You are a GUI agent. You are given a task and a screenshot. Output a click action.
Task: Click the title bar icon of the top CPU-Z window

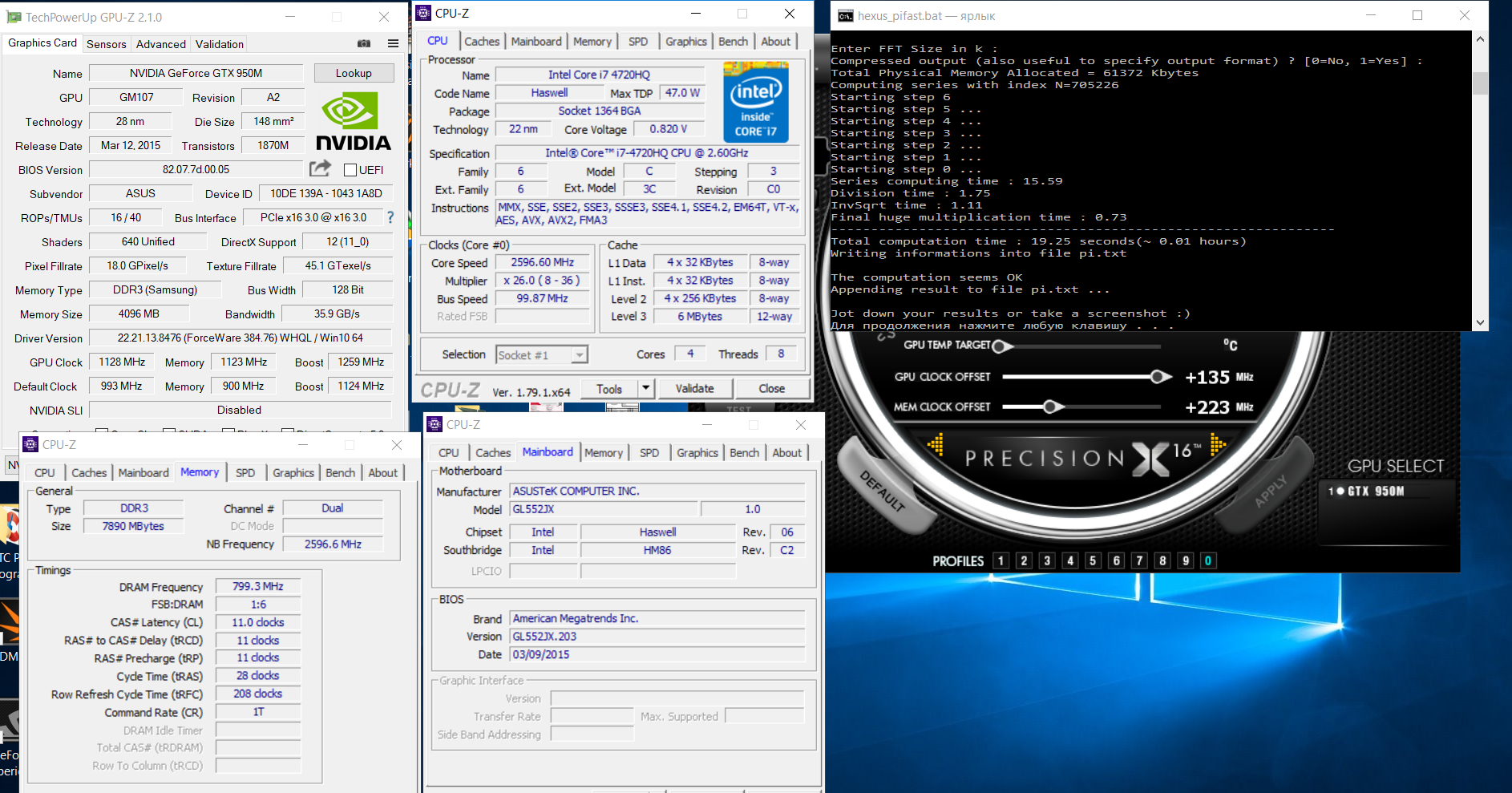tap(423, 13)
